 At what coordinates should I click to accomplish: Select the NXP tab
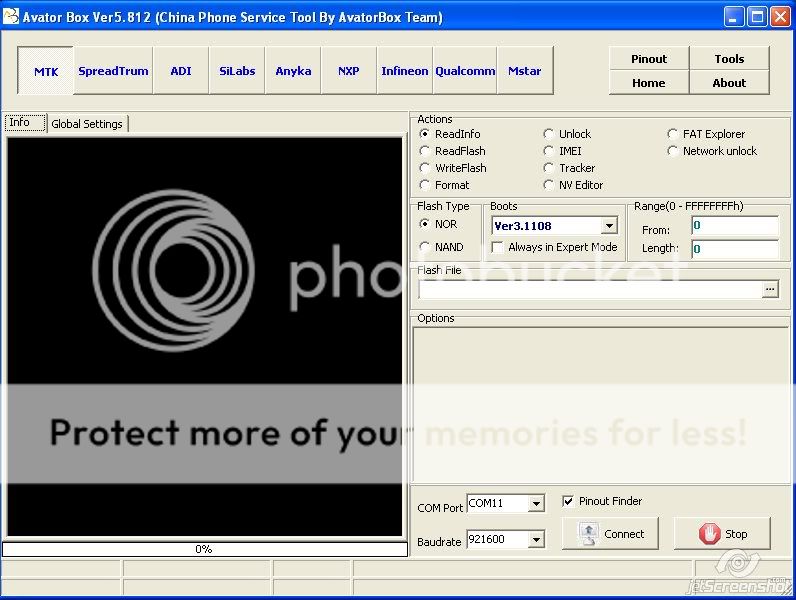349,71
